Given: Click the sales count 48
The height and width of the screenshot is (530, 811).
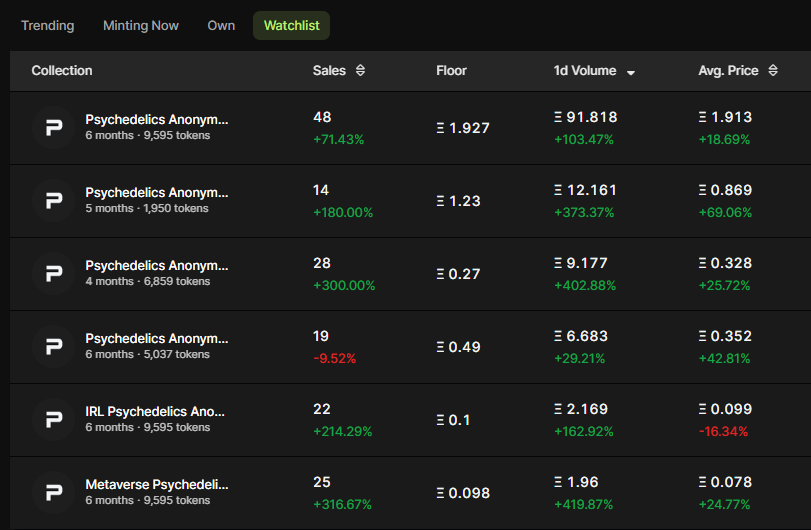Looking at the screenshot, I should [x=322, y=117].
